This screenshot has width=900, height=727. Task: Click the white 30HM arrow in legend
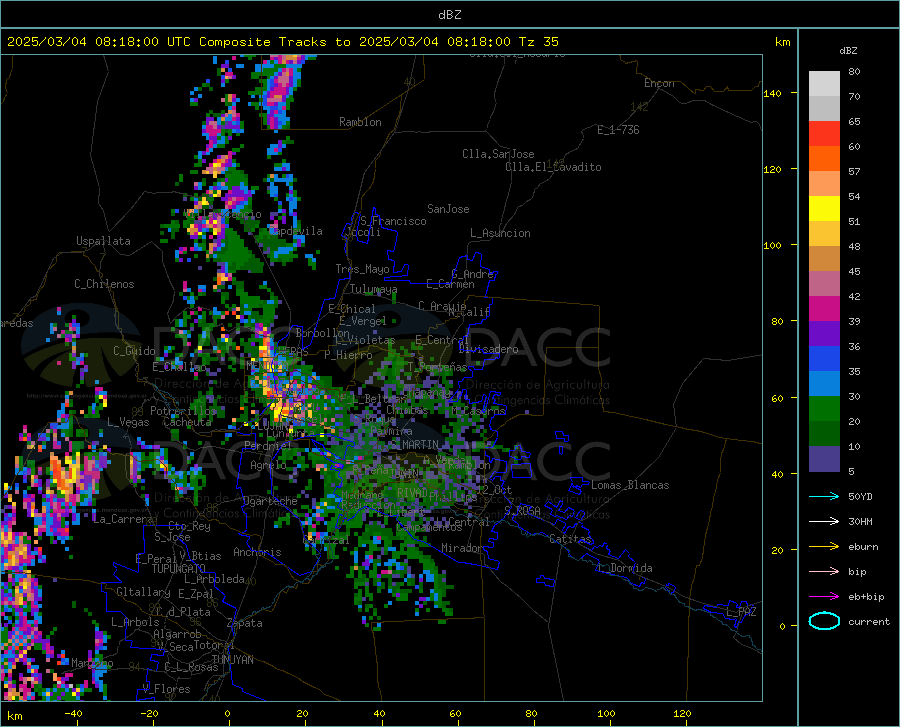824,522
